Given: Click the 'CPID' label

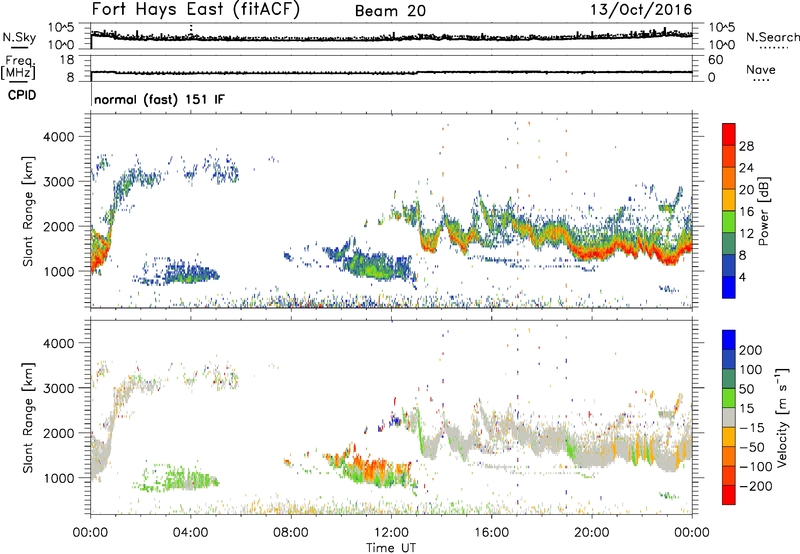Looking at the screenshot, I should pyautogui.click(x=22, y=95).
